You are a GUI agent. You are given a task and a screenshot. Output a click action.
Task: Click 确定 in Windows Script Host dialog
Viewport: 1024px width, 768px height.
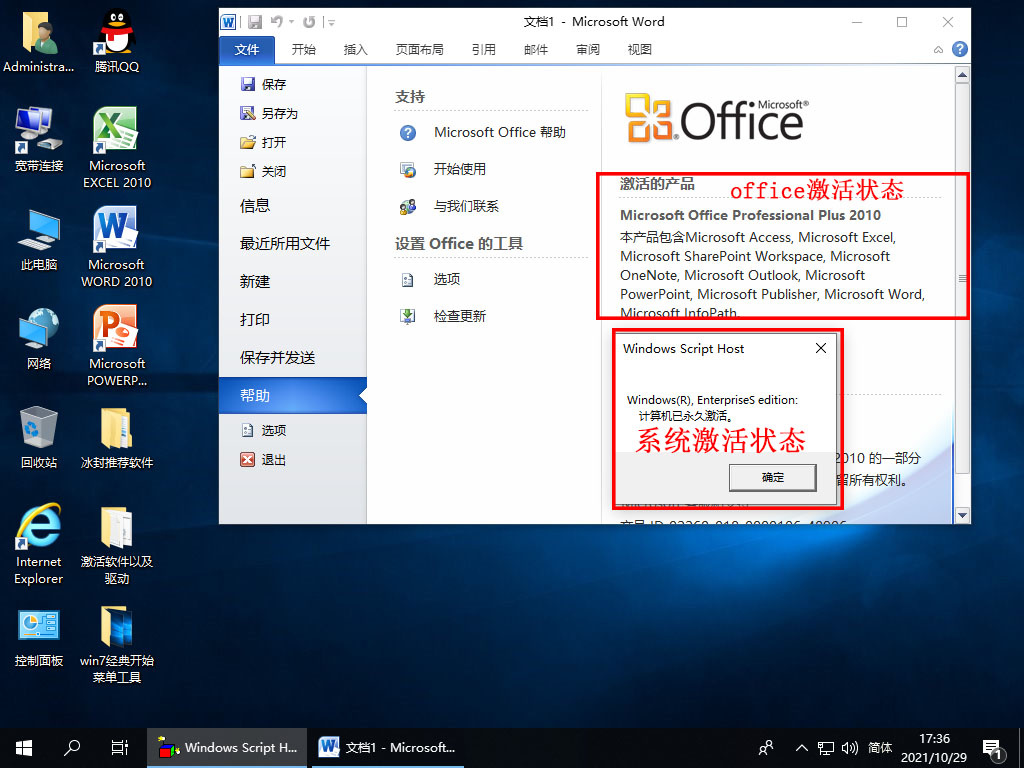[x=773, y=477]
